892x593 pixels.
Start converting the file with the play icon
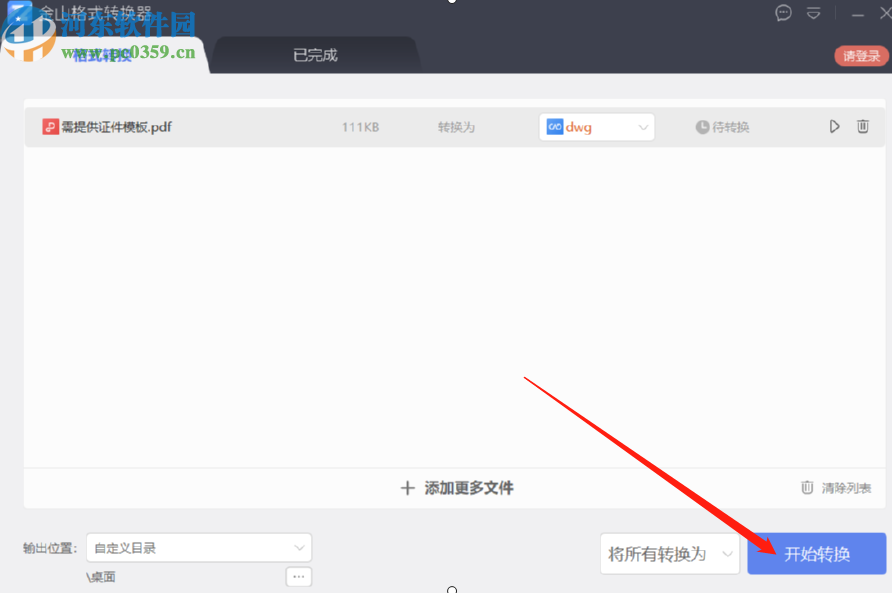click(x=834, y=126)
